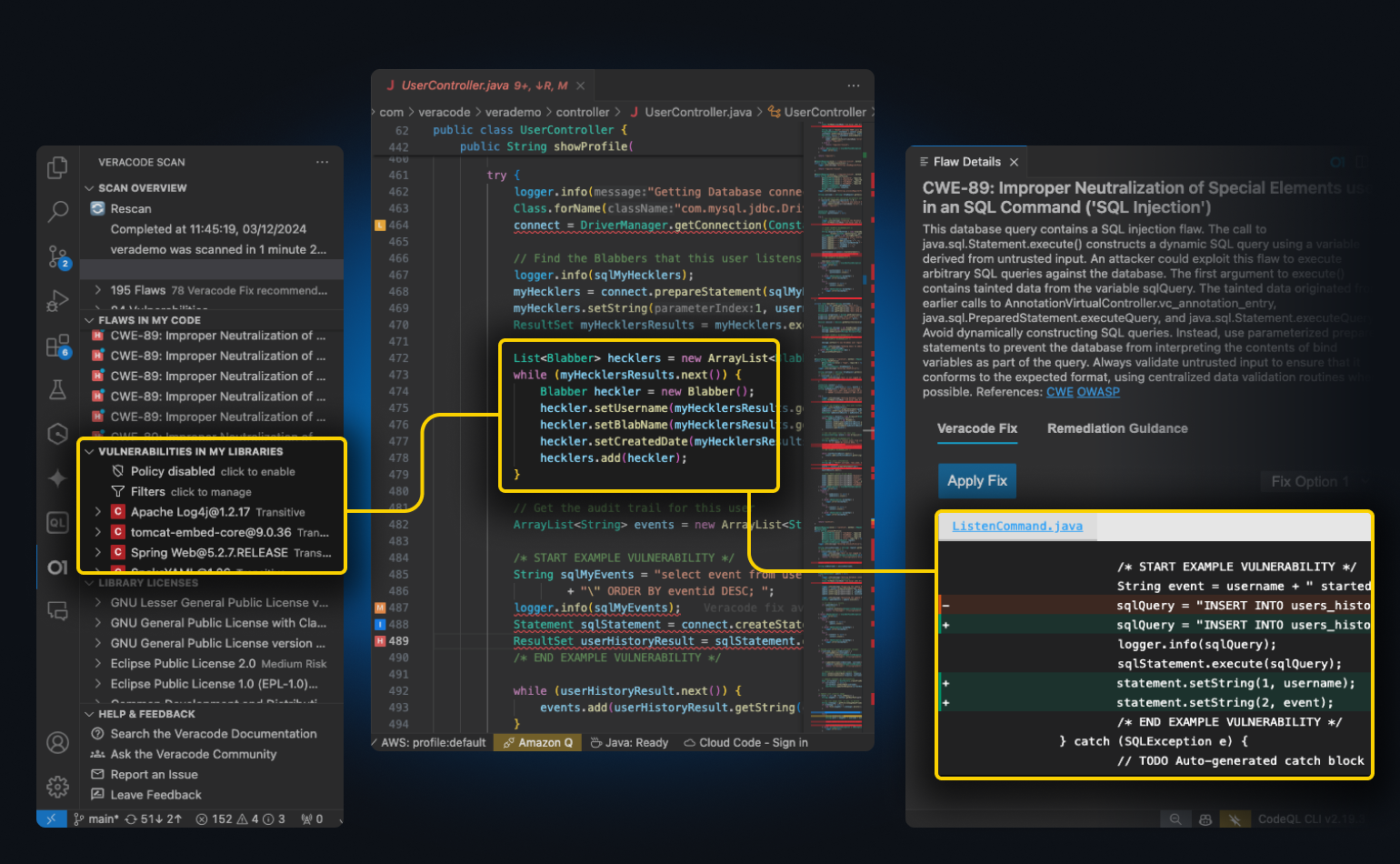The height and width of the screenshot is (864, 1400).
Task: Close the Flaw Details tab
Action: pyautogui.click(x=1014, y=162)
